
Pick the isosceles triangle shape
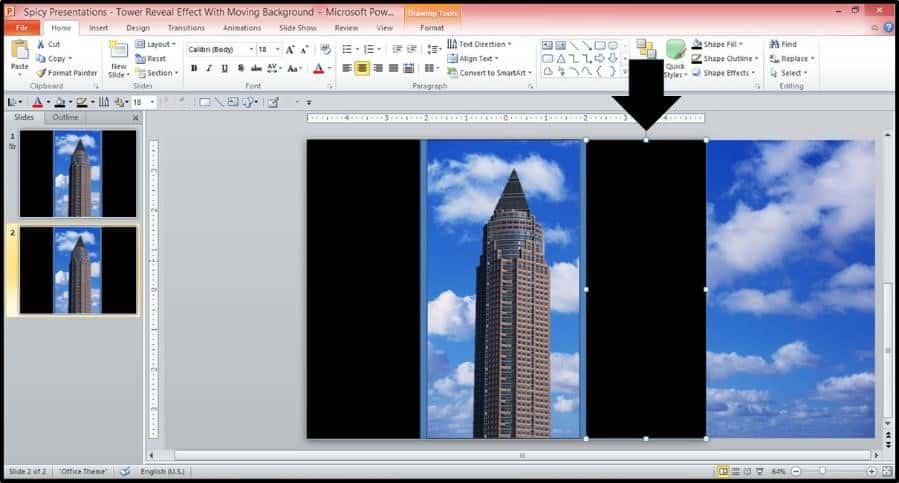pos(561,58)
